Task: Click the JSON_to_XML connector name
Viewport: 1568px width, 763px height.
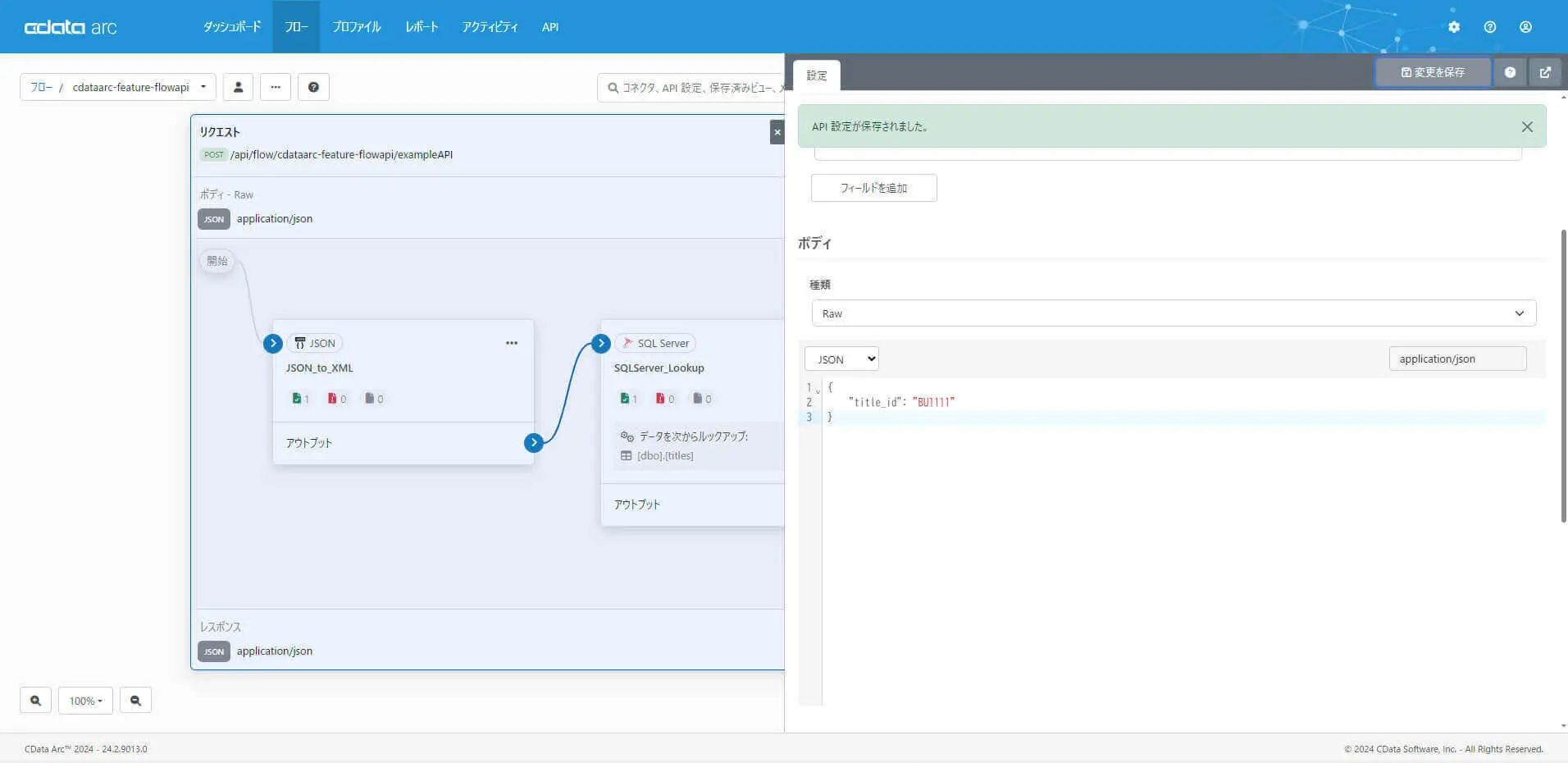Action: tap(320, 368)
